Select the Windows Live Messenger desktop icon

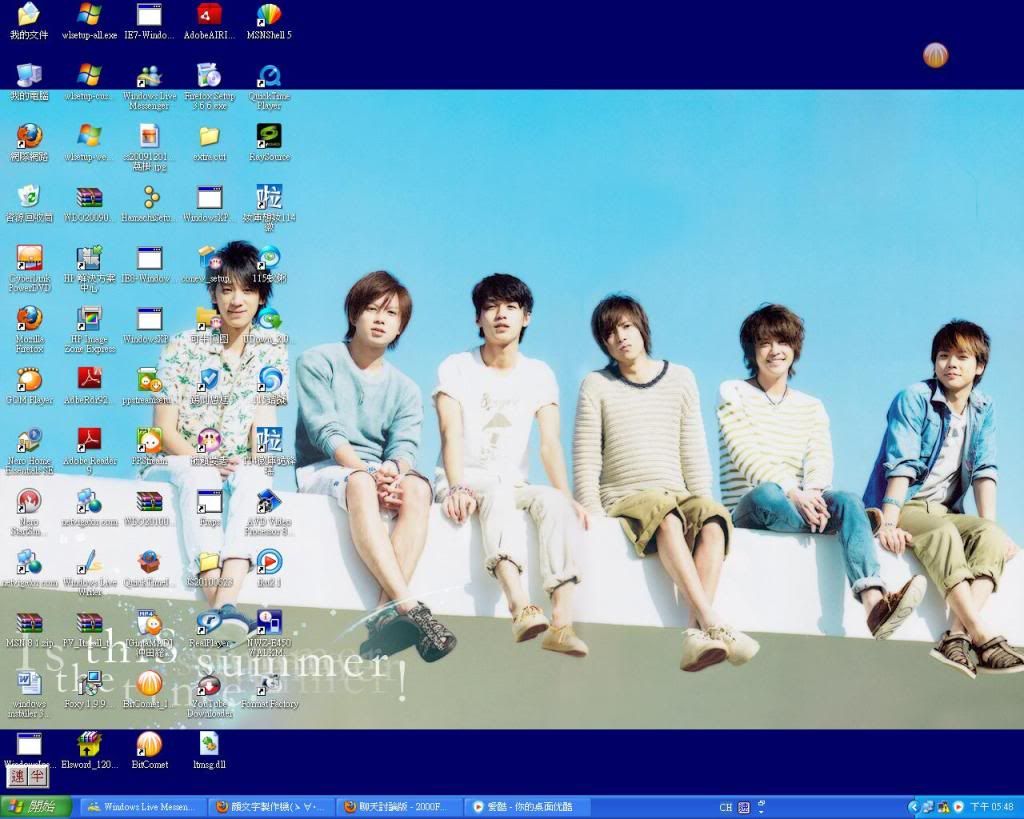click(x=149, y=77)
